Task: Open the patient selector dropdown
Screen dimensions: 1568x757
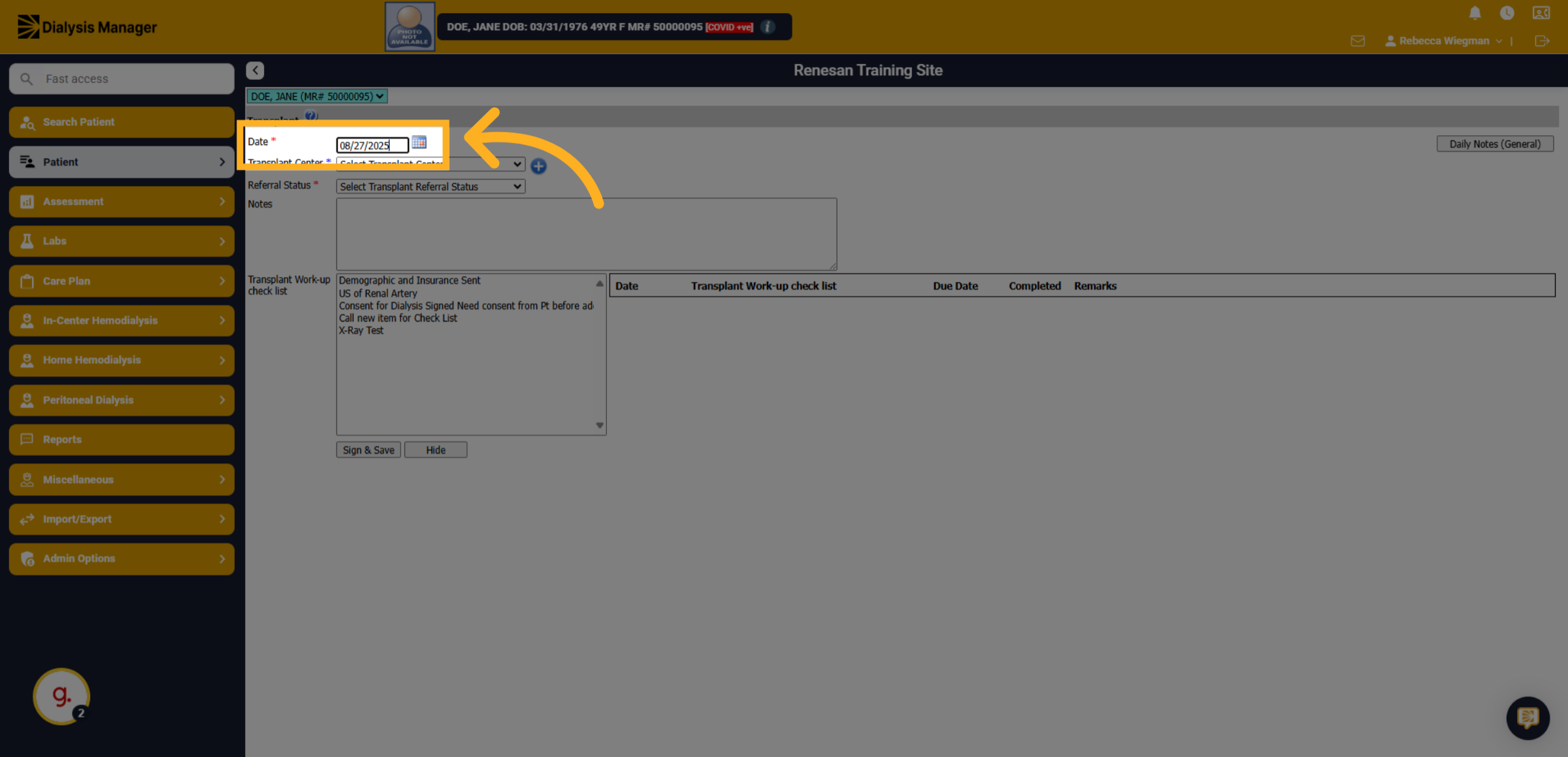Action: (317, 97)
